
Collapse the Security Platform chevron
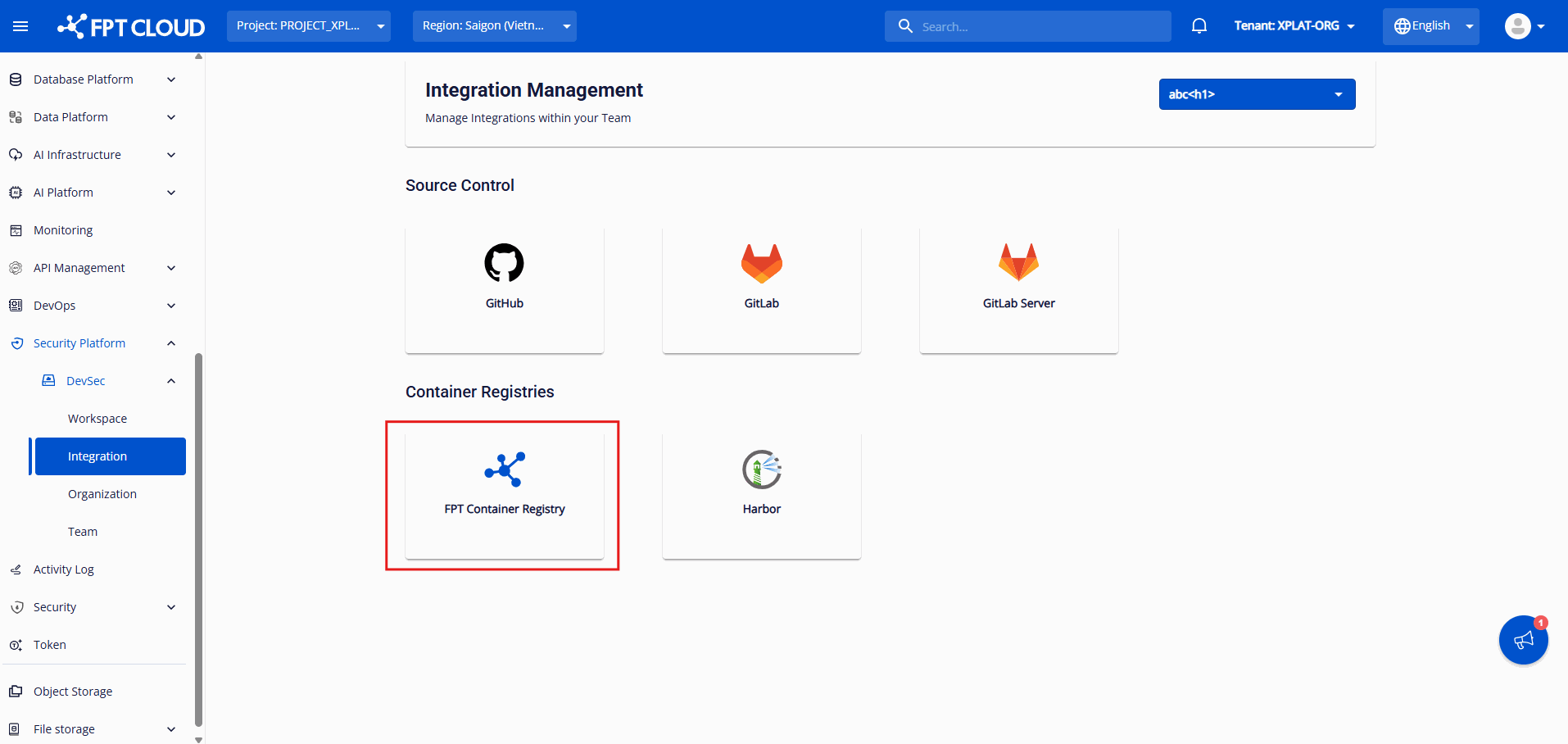(171, 343)
